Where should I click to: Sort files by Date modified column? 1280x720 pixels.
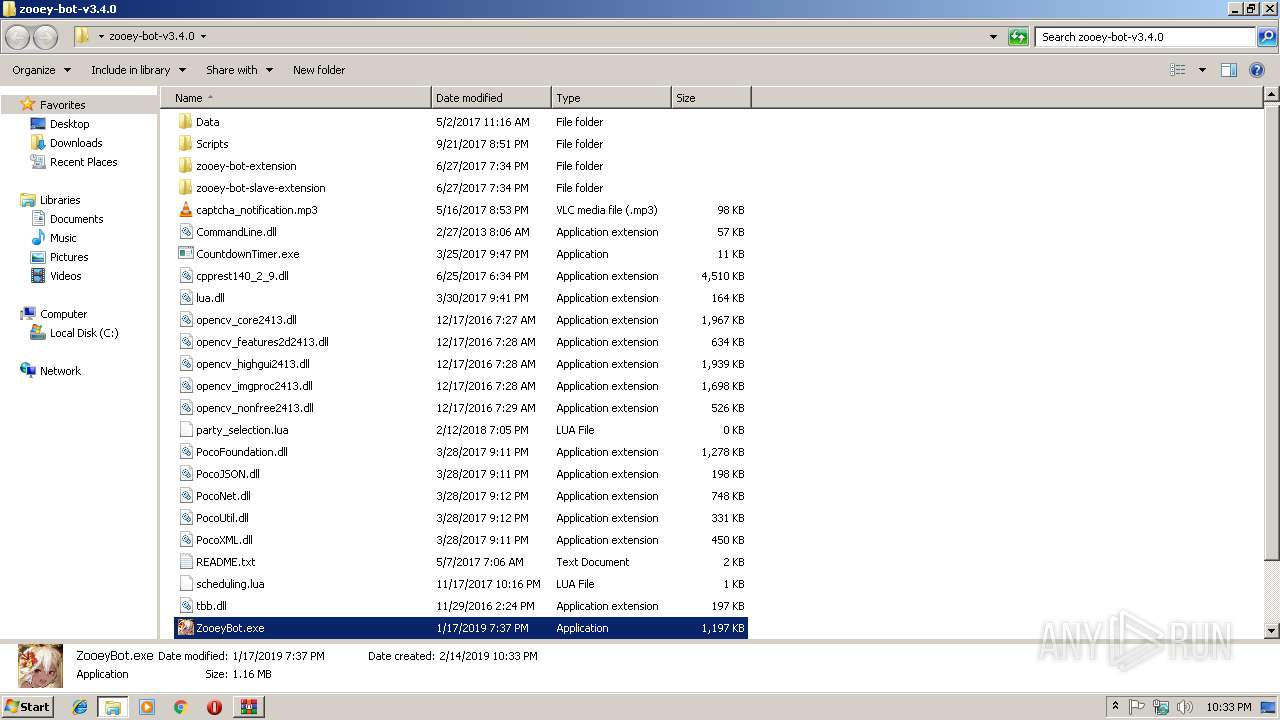(491, 98)
